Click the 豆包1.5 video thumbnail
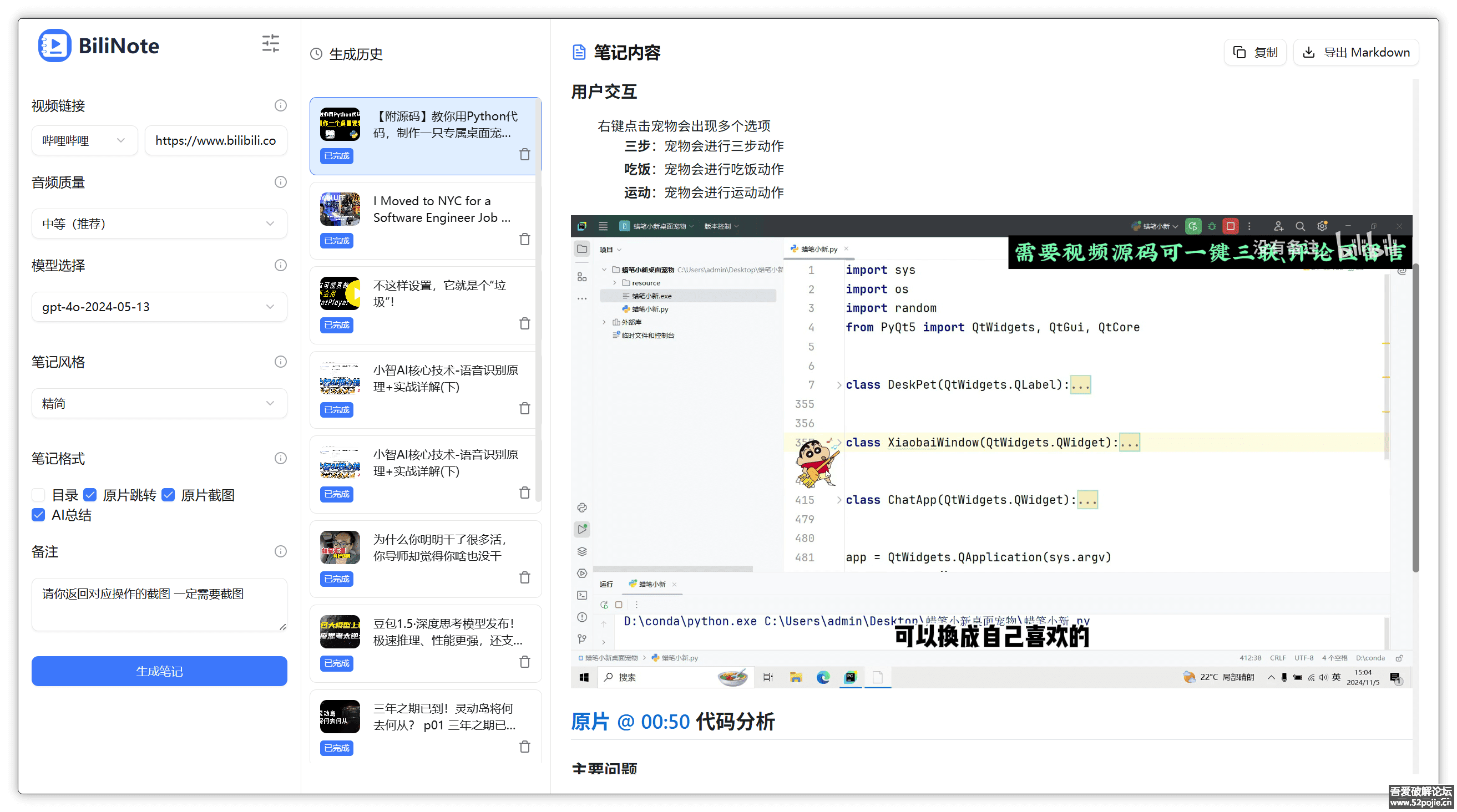 340,632
